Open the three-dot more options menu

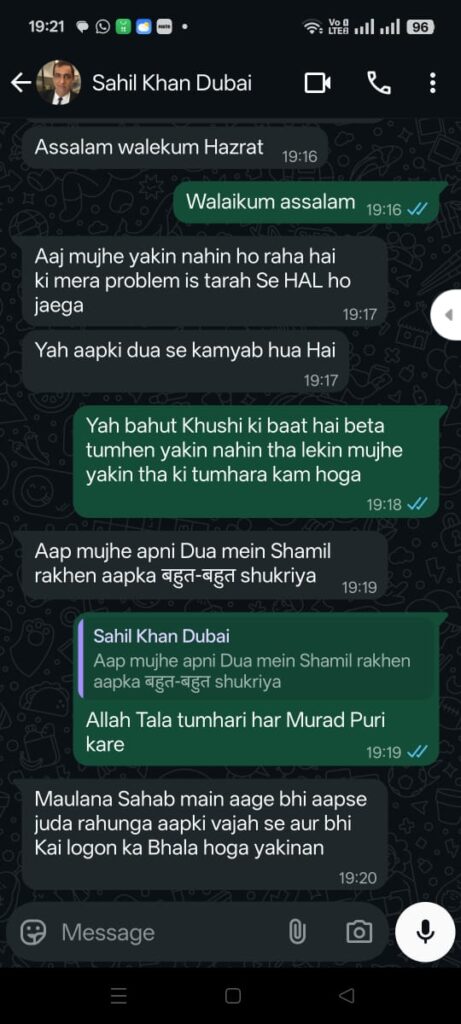click(432, 83)
